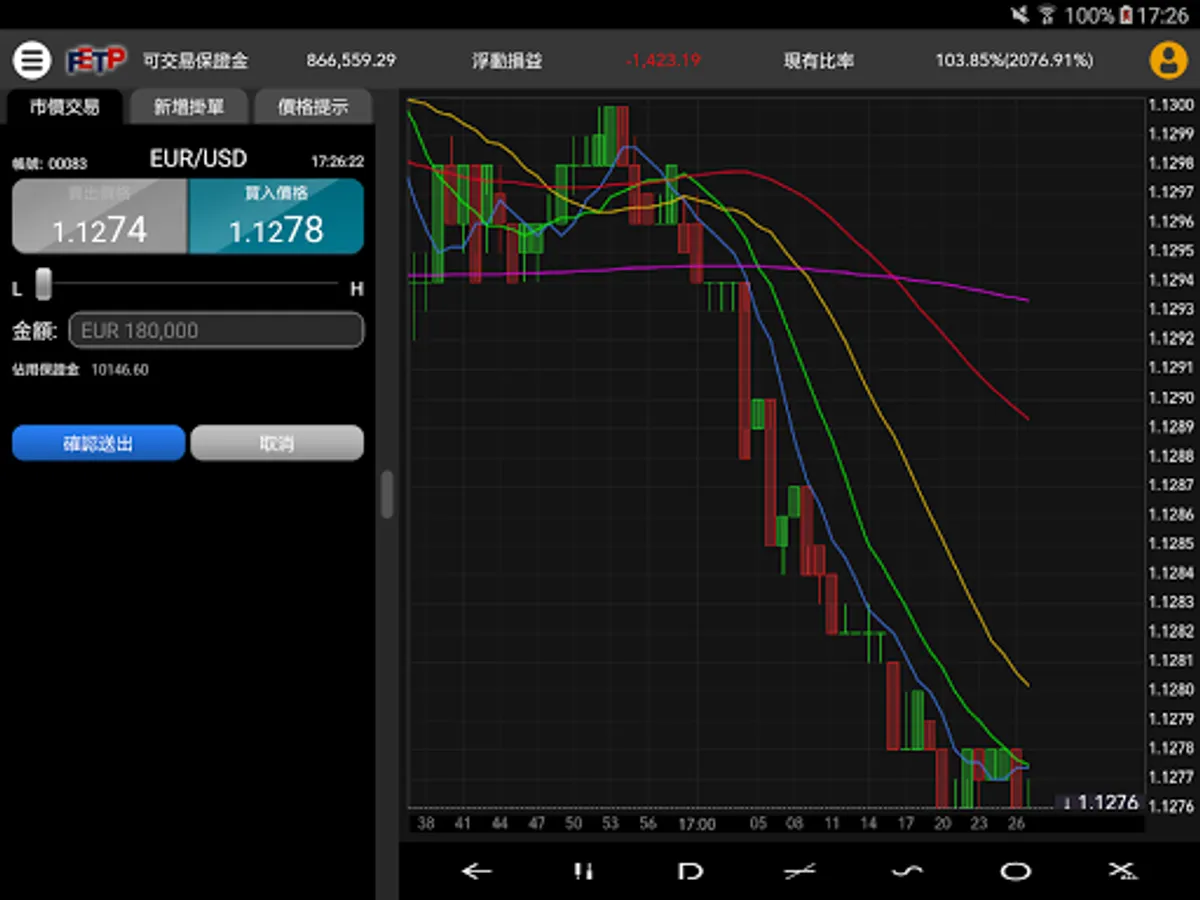Screen dimensions: 1200x900
Task: Select the circle drawing tool
Action: pyautogui.click(x=1015, y=871)
